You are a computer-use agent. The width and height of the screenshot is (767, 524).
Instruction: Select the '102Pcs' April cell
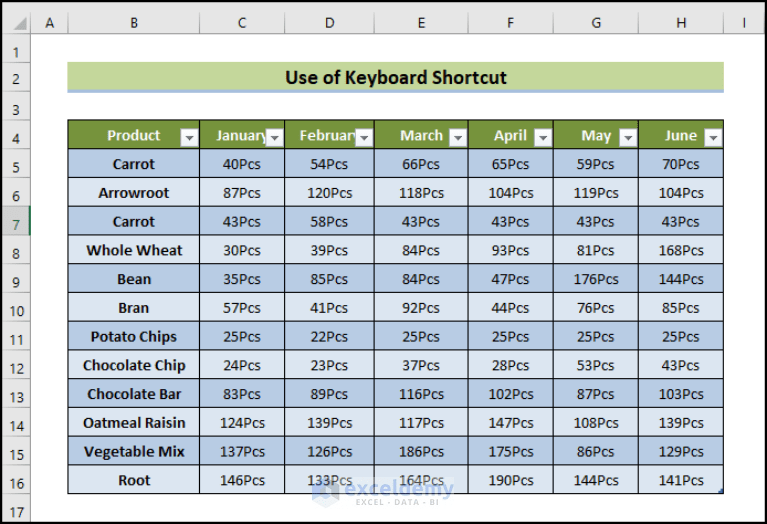(x=511, y=394)
